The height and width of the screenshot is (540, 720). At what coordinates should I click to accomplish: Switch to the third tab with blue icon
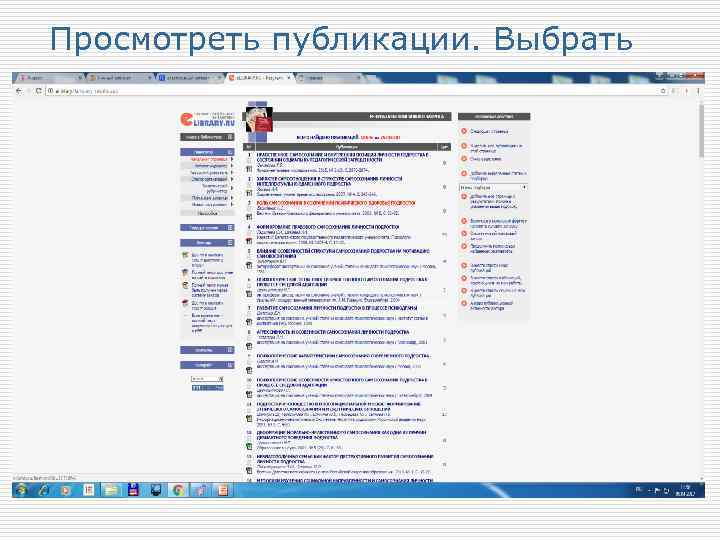point(189,78)
